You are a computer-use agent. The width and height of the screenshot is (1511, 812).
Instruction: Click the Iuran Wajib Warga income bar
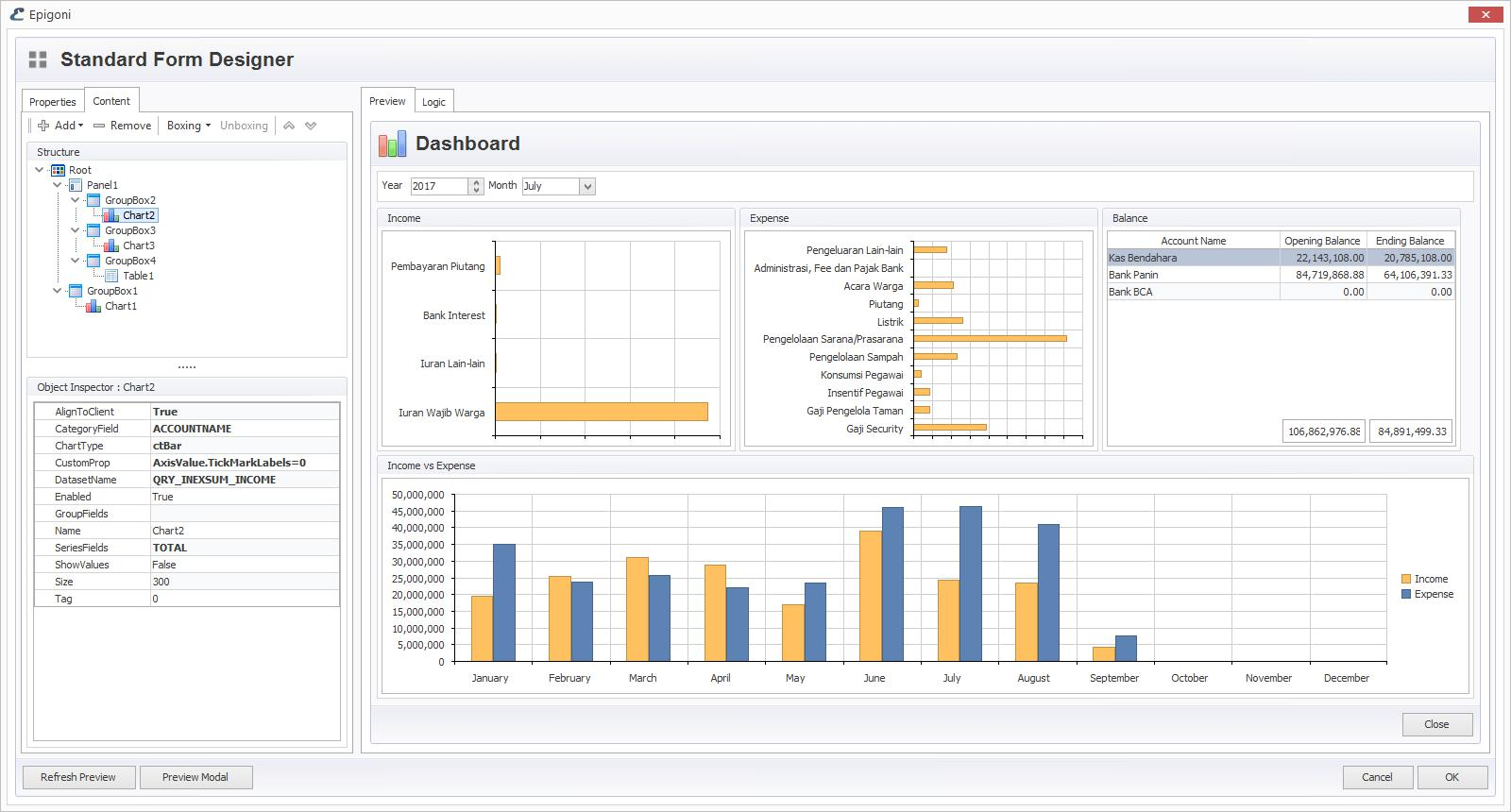[x=602, y=412]
